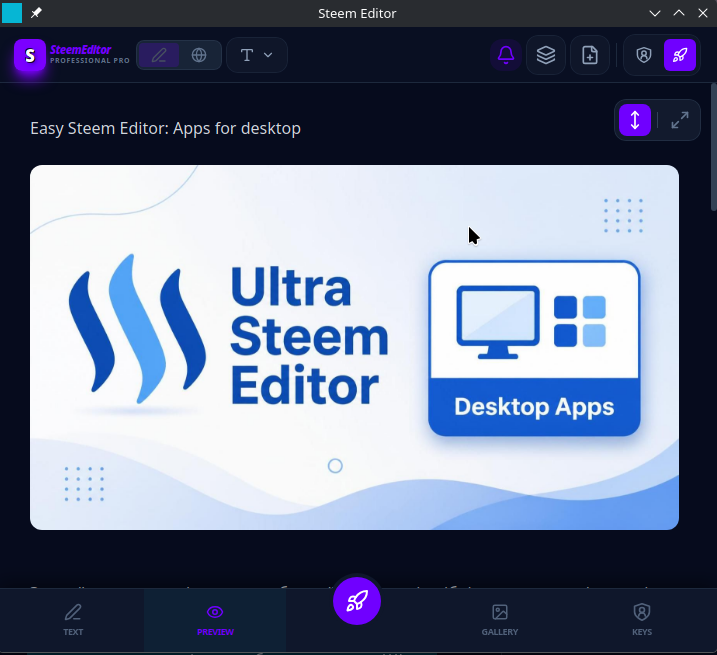Switch to globe web mode toggle

(199, 55)
